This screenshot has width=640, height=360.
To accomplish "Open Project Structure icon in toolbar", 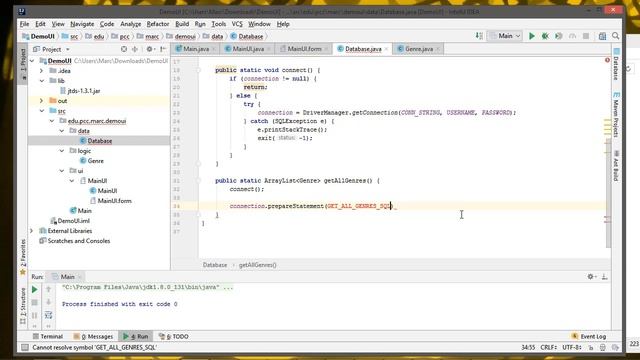I will (x=602, y=36).
